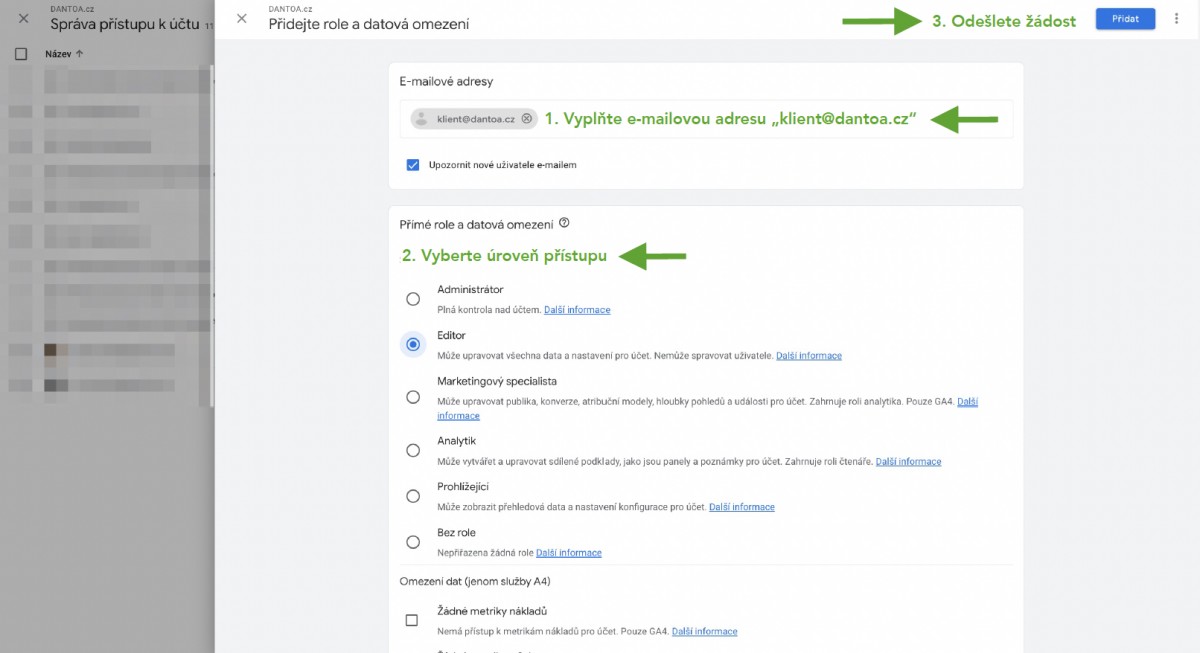Viewport: 1200px width, 653px height.
Task: Enable the Žádné metriky nákladů checkbox
Action: [x=412, y=620]
